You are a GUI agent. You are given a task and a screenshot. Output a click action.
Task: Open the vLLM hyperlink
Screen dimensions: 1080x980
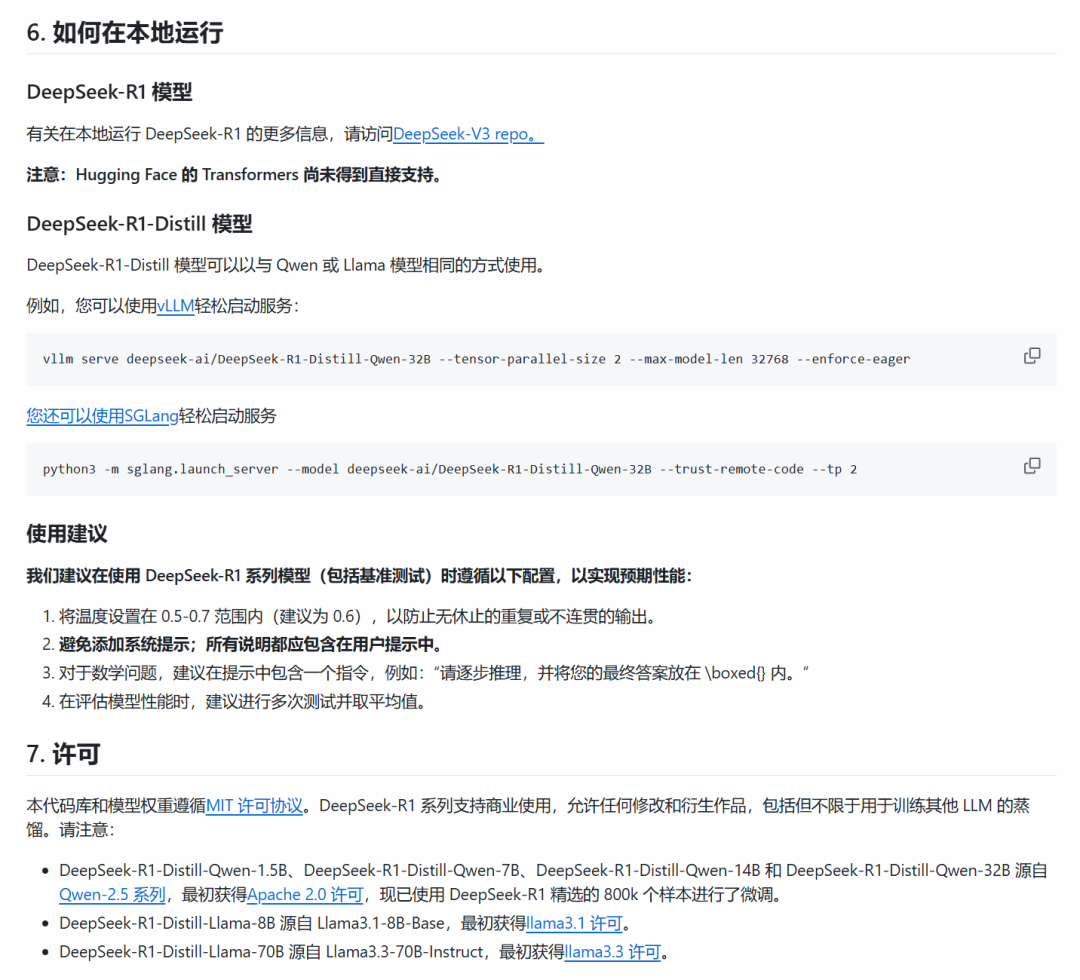[174, 306]
